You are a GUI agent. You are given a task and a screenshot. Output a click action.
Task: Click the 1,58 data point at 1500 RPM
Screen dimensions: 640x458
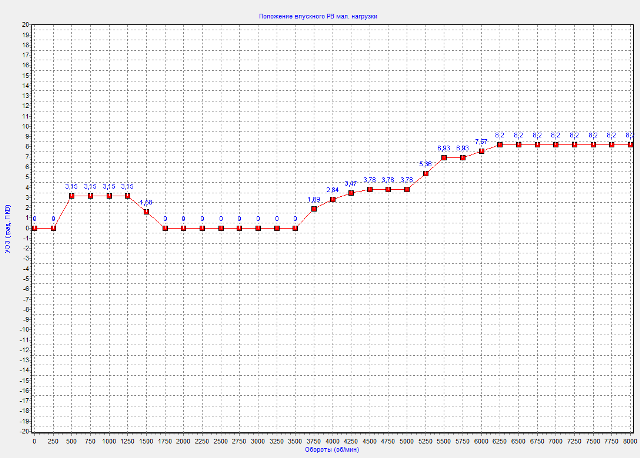coord(146,212)
